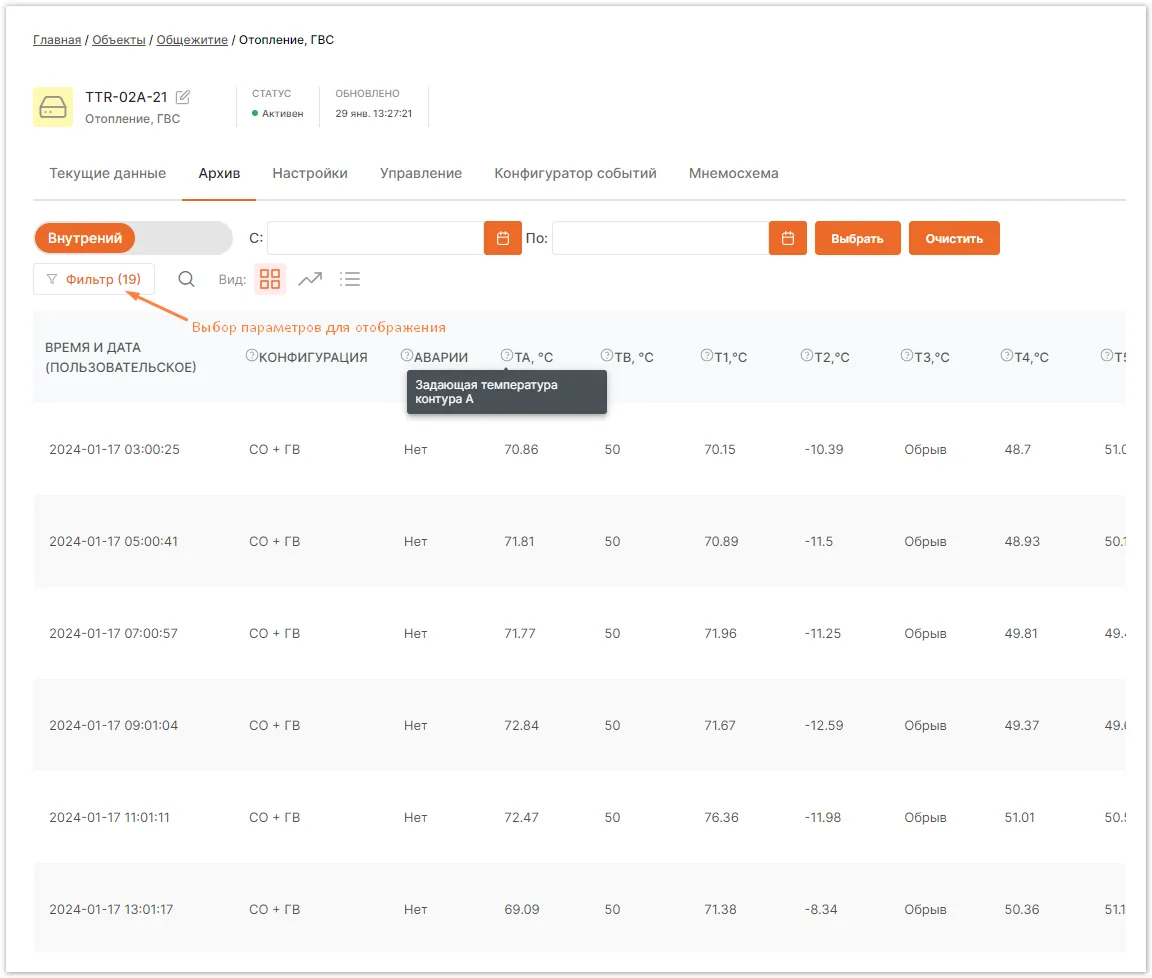This screenshot has height=978, width=1152.
Task: Follow the Общежитие breadcrumb link
Action: [x=192, y=40]
